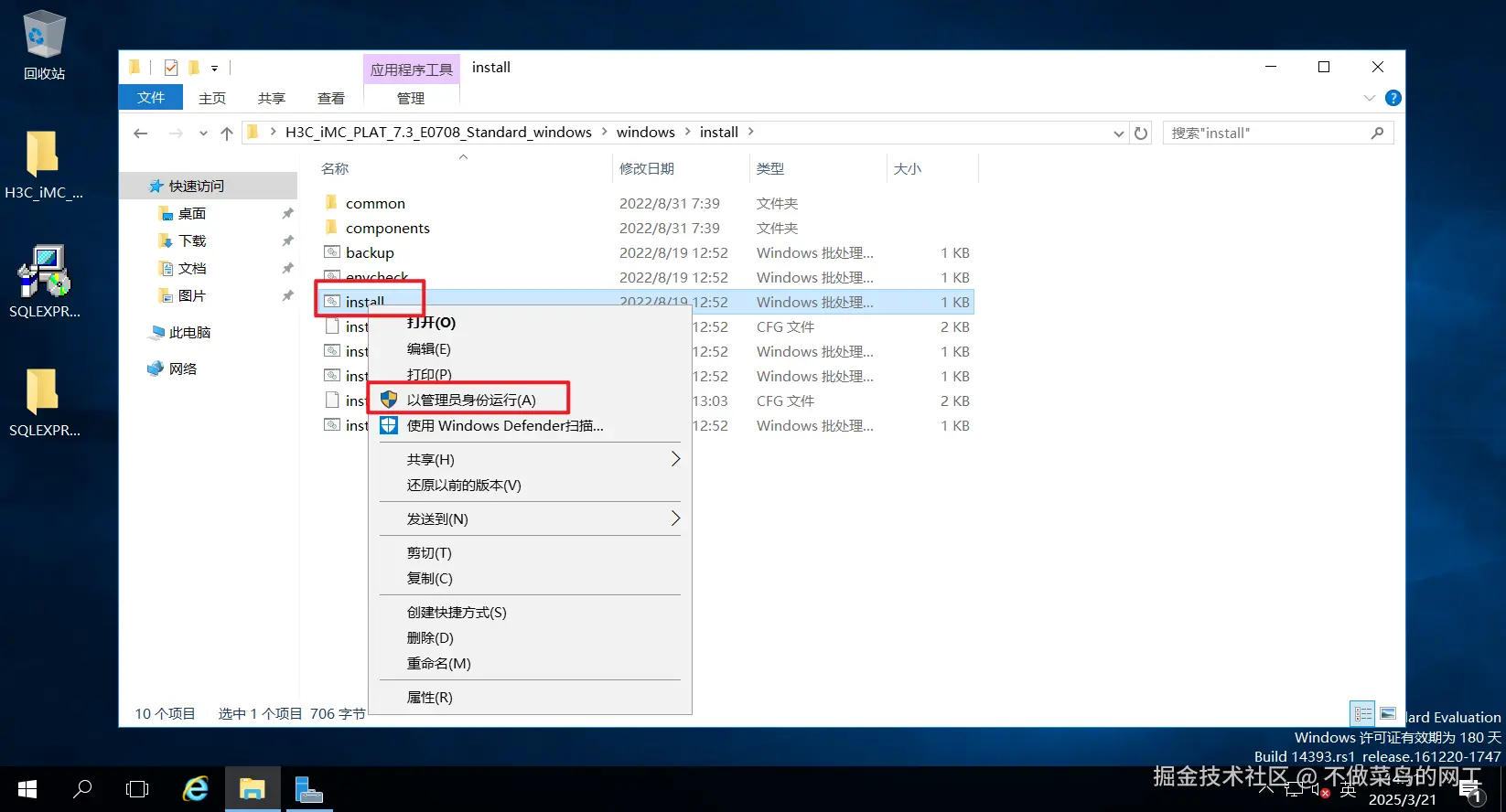
Task: Open the 文件 ribbon tab
Action: 151,98
